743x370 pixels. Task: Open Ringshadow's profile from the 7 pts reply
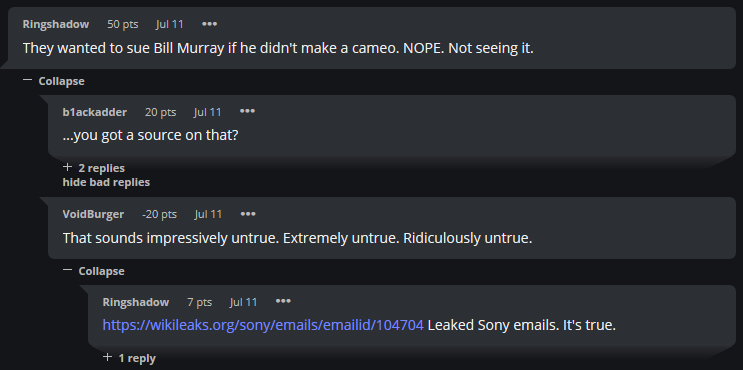click(136, 302)
